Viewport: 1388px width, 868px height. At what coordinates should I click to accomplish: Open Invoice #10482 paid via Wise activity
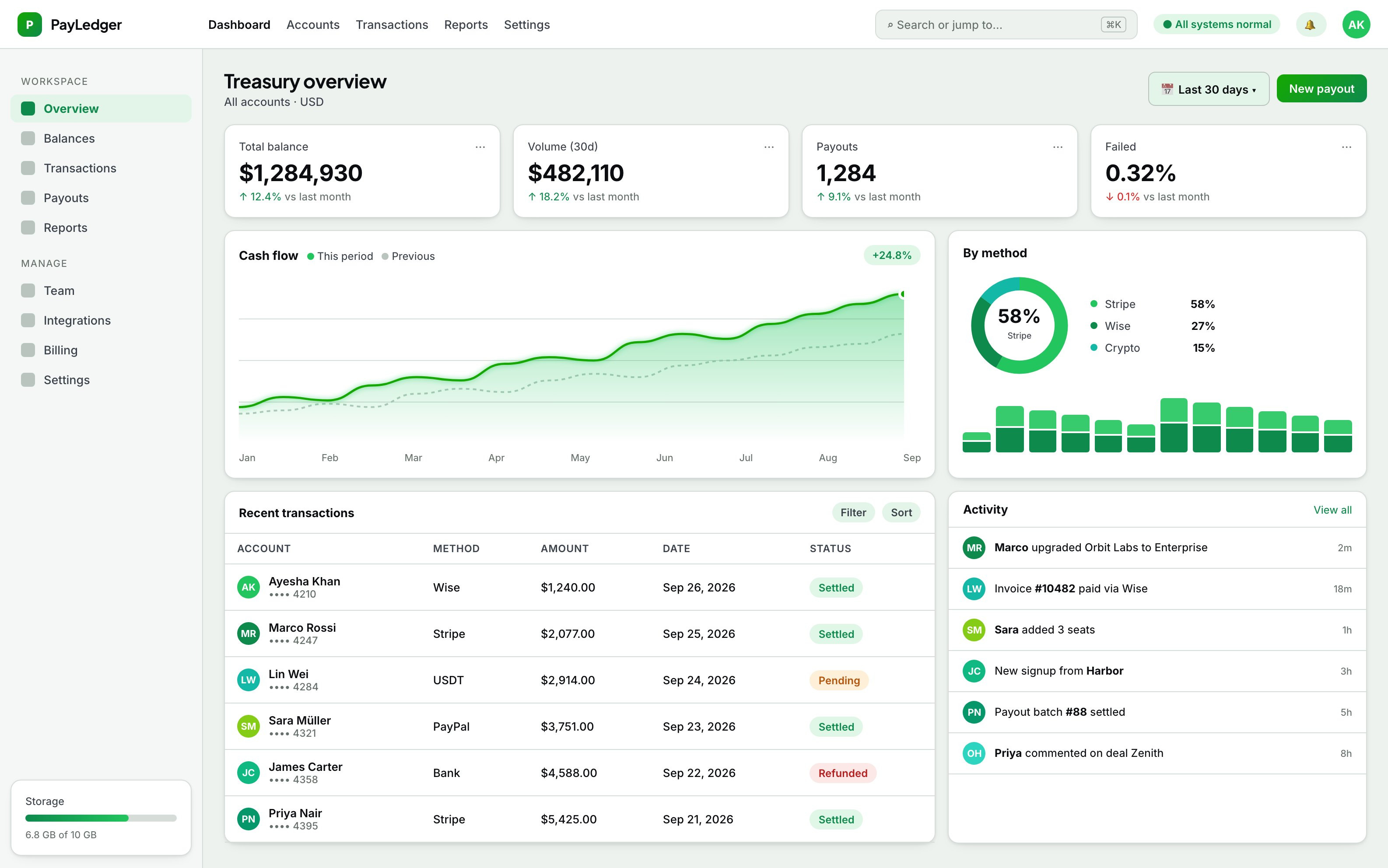pos(1157,589)
